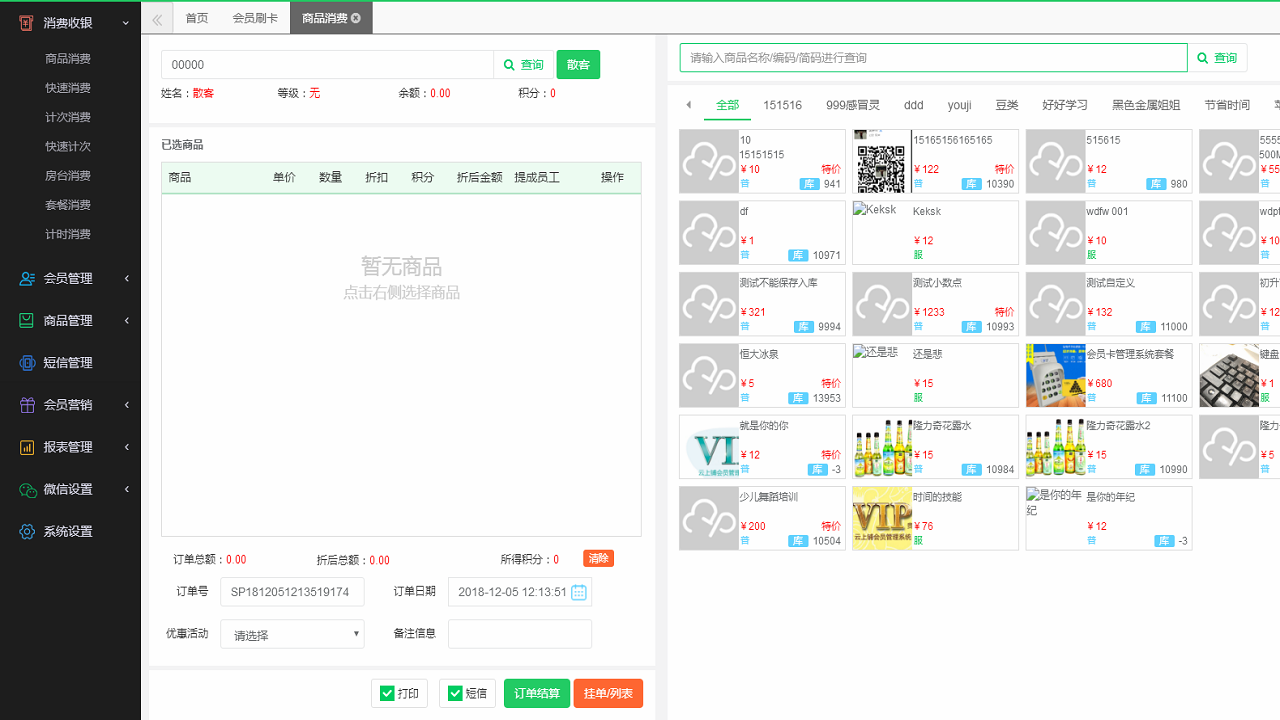Enable the 打印 checkbox
The width and height of the screenshot is (1280, 720).
point(385,693)
